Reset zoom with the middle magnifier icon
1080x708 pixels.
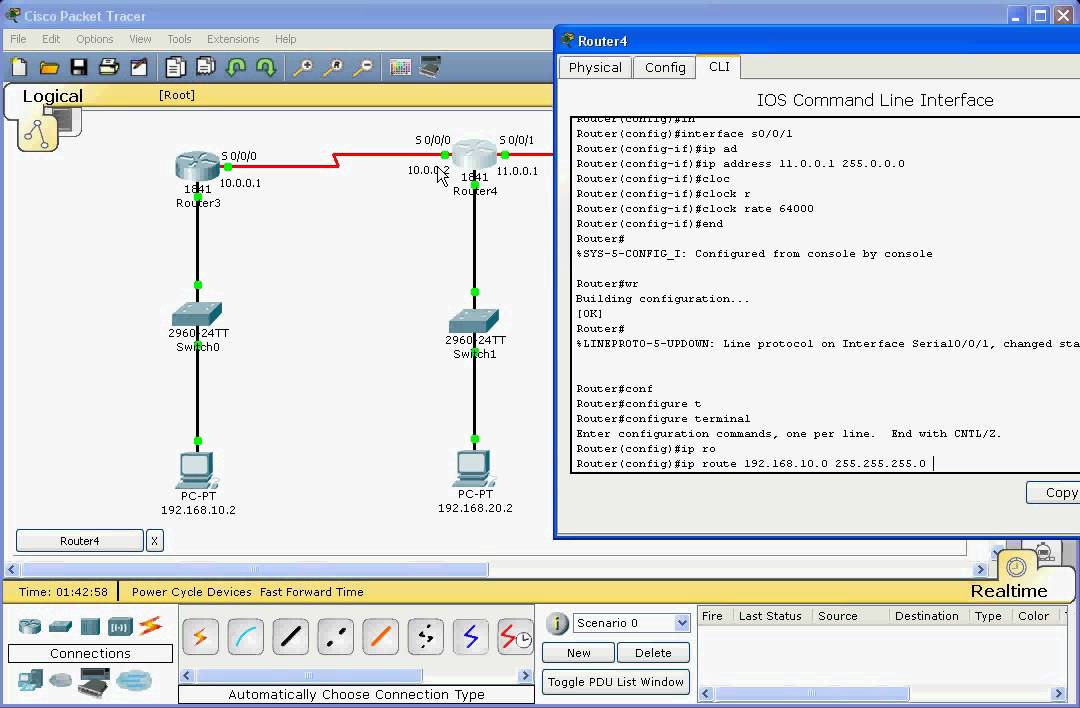333,67
